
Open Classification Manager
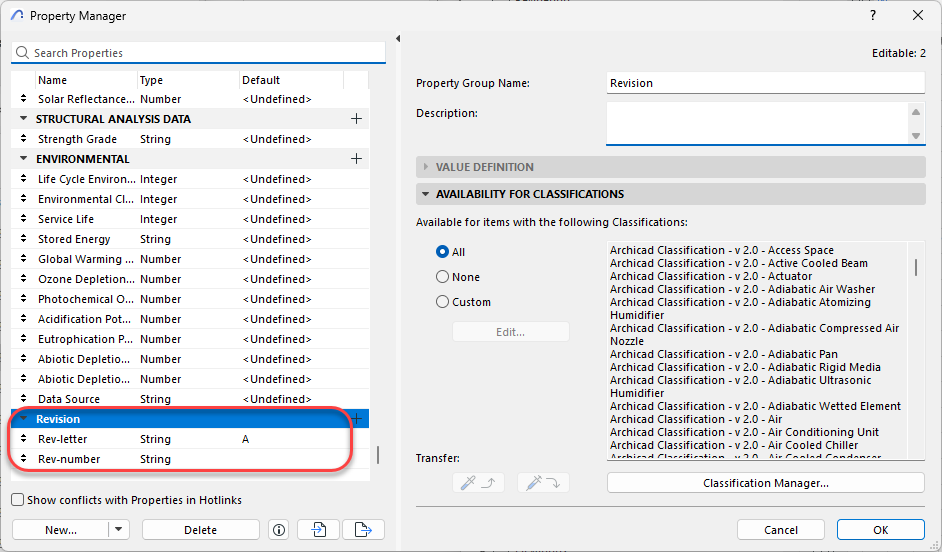pyautogui.click(x=765, y=483)
